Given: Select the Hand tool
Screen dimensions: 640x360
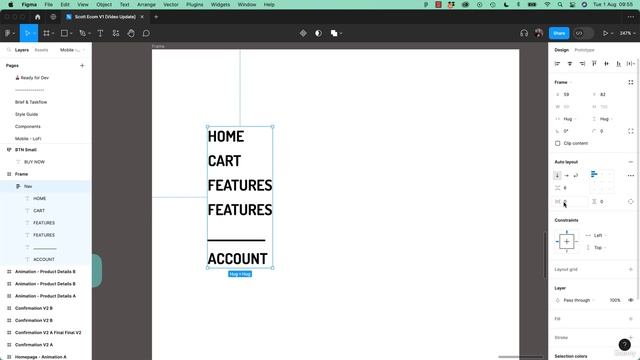Looking at the screenshot, I should pos(131,33).
